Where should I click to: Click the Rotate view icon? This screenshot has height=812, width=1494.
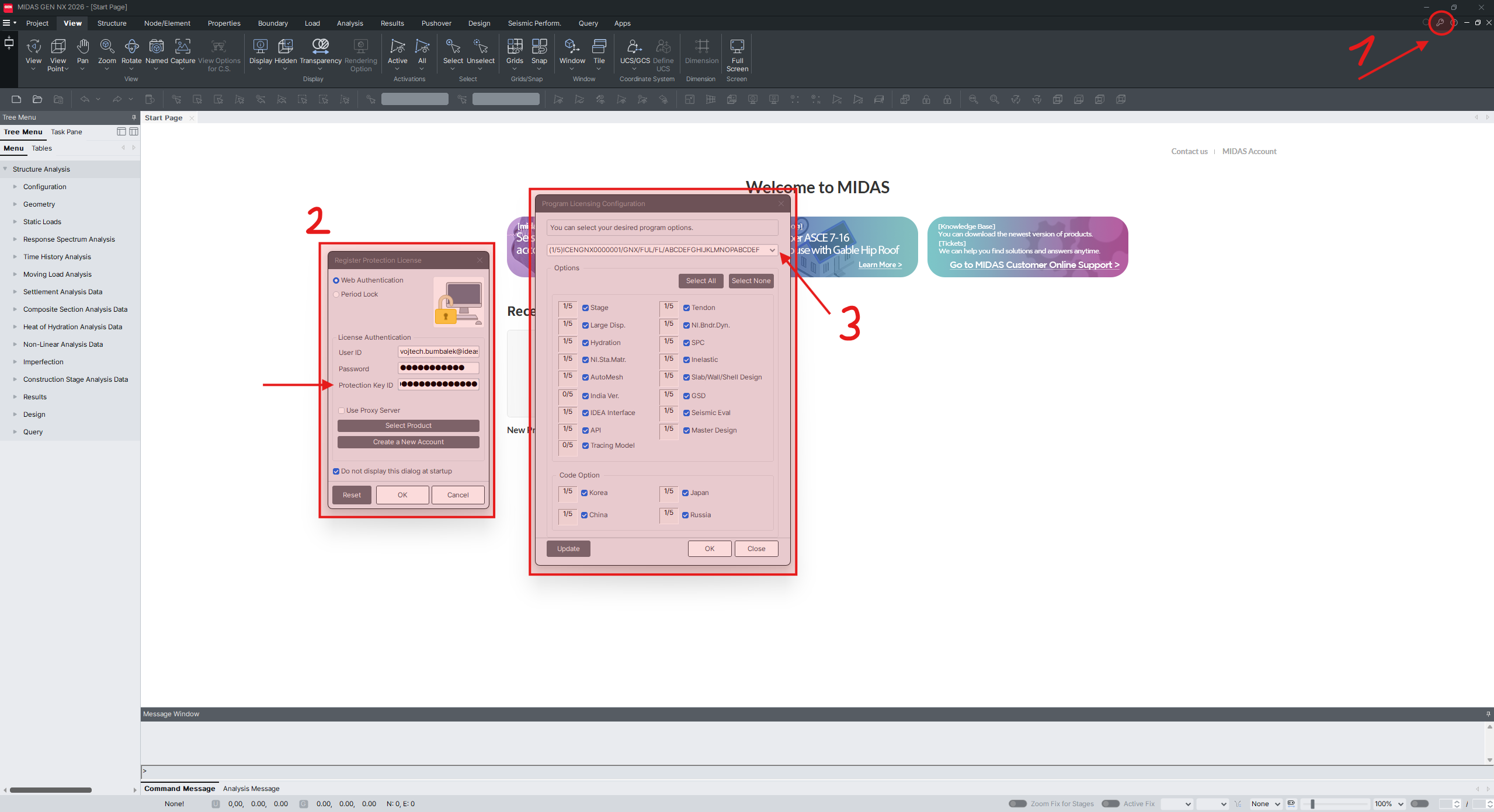pos(131,47)
